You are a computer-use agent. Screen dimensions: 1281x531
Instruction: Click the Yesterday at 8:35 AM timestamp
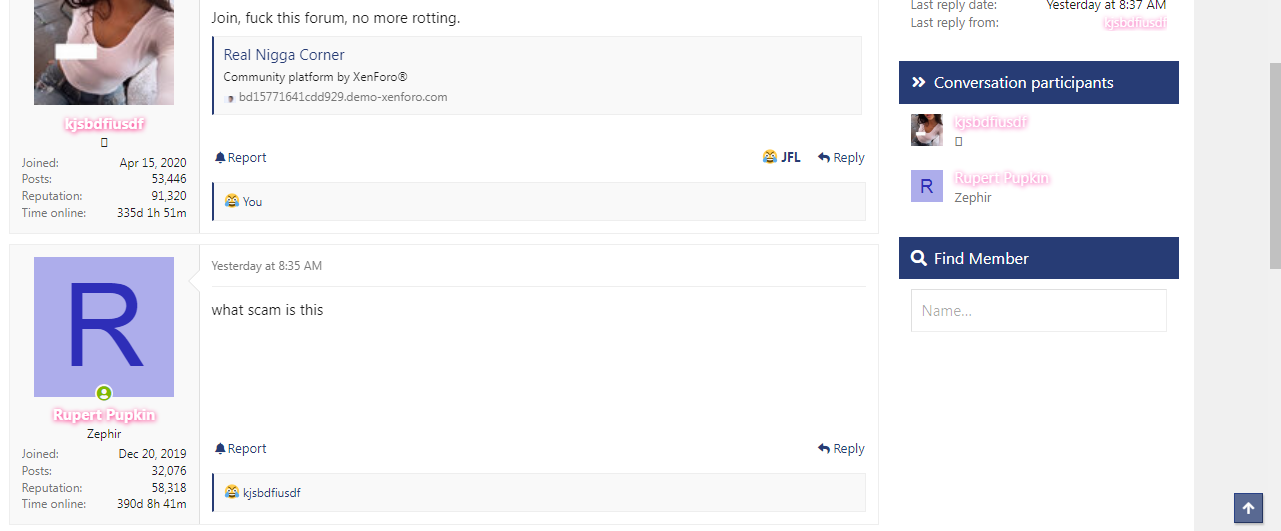coord(267,266)
